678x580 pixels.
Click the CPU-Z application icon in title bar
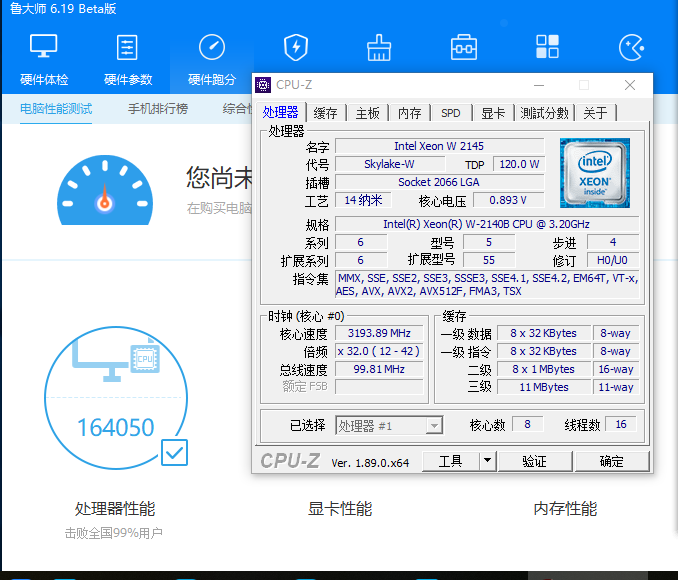pos(263,85)
